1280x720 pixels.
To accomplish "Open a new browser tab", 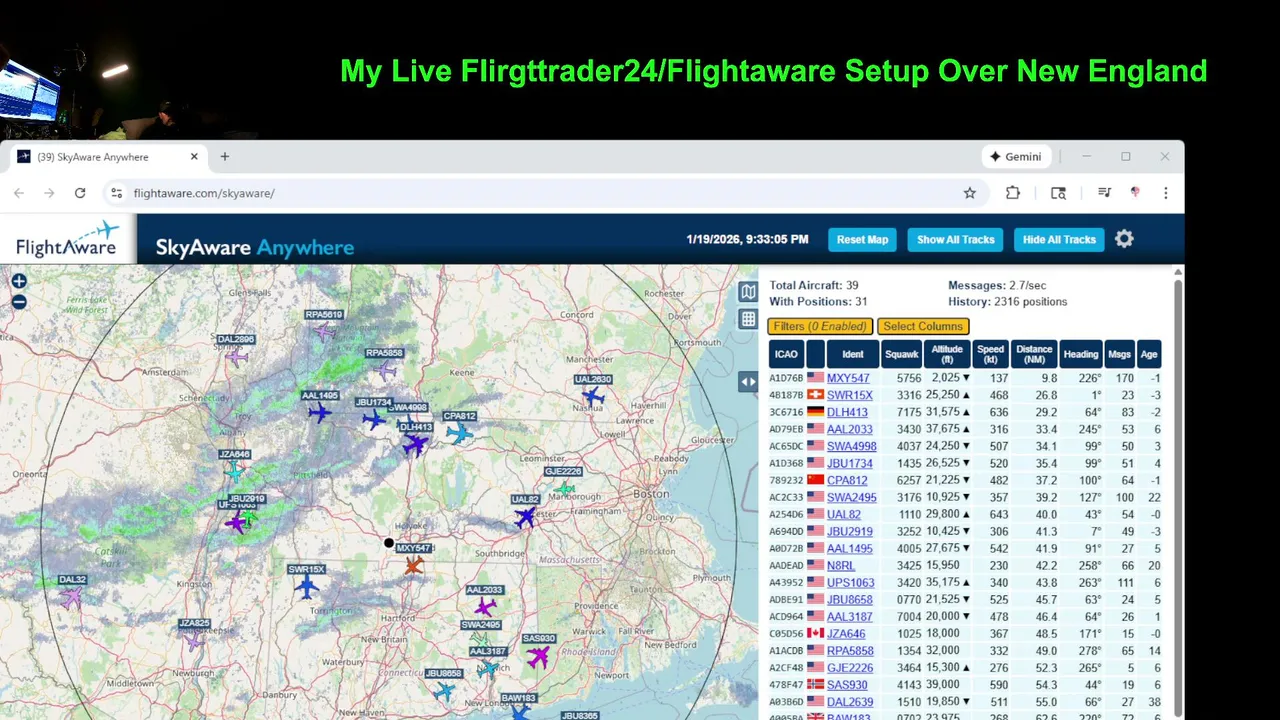I will (225, 157).
